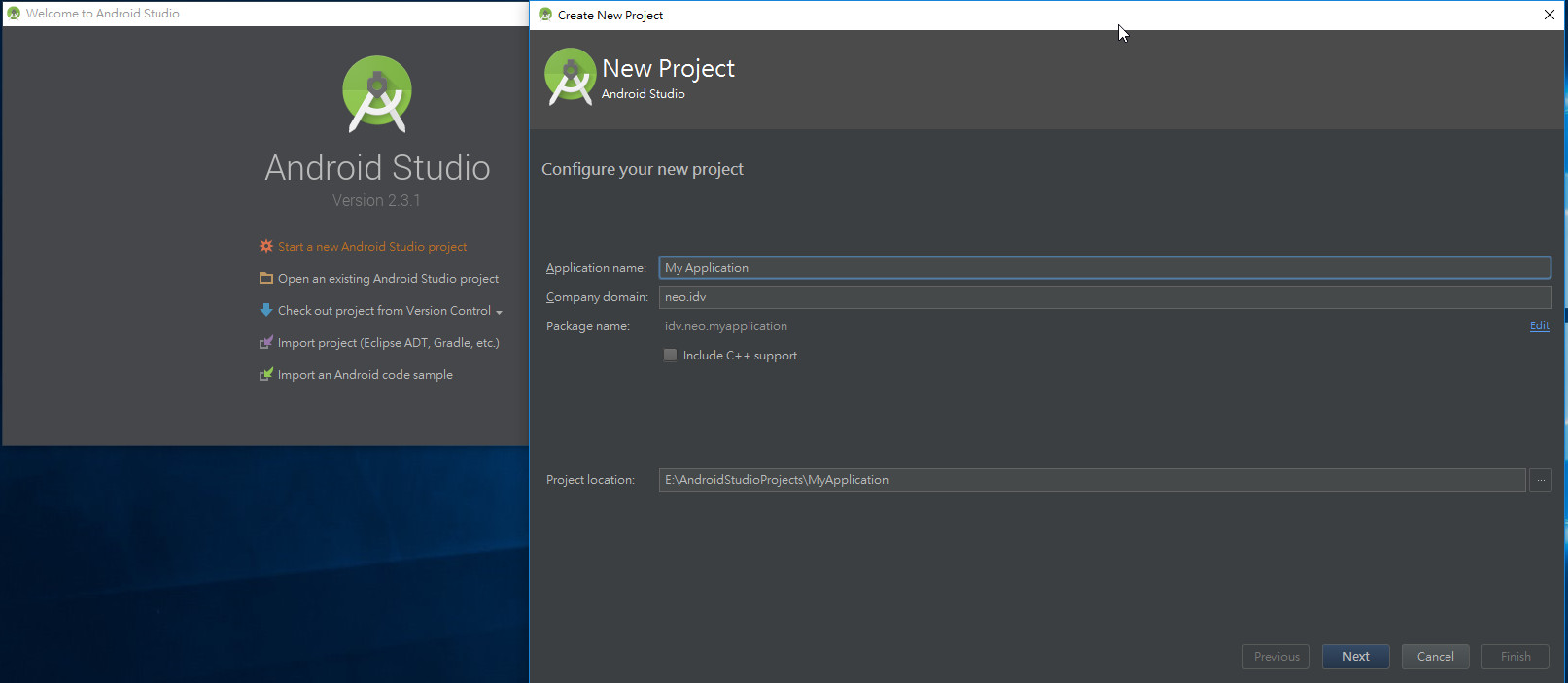The image size is (1568, 683).
Task: Click the blue download arrow icon for Version Control
Action: click(x=266, y=310)
